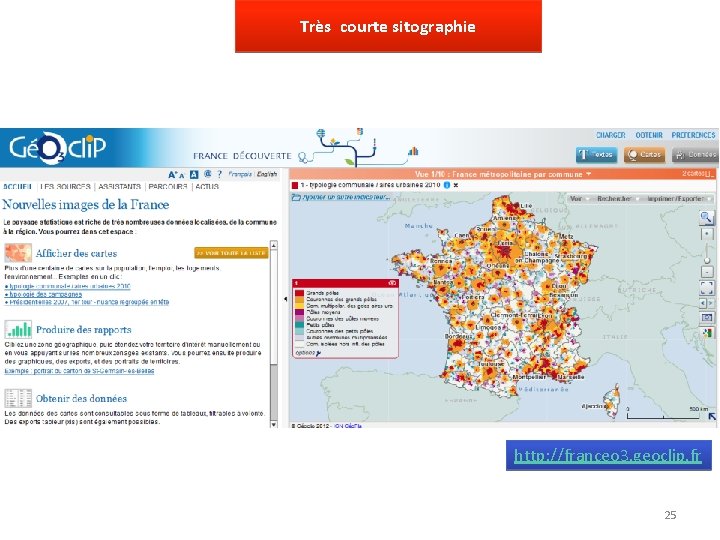The image size is (720, 540).
Task: Click the colored basemap icon on map
Action: [707, 333]
